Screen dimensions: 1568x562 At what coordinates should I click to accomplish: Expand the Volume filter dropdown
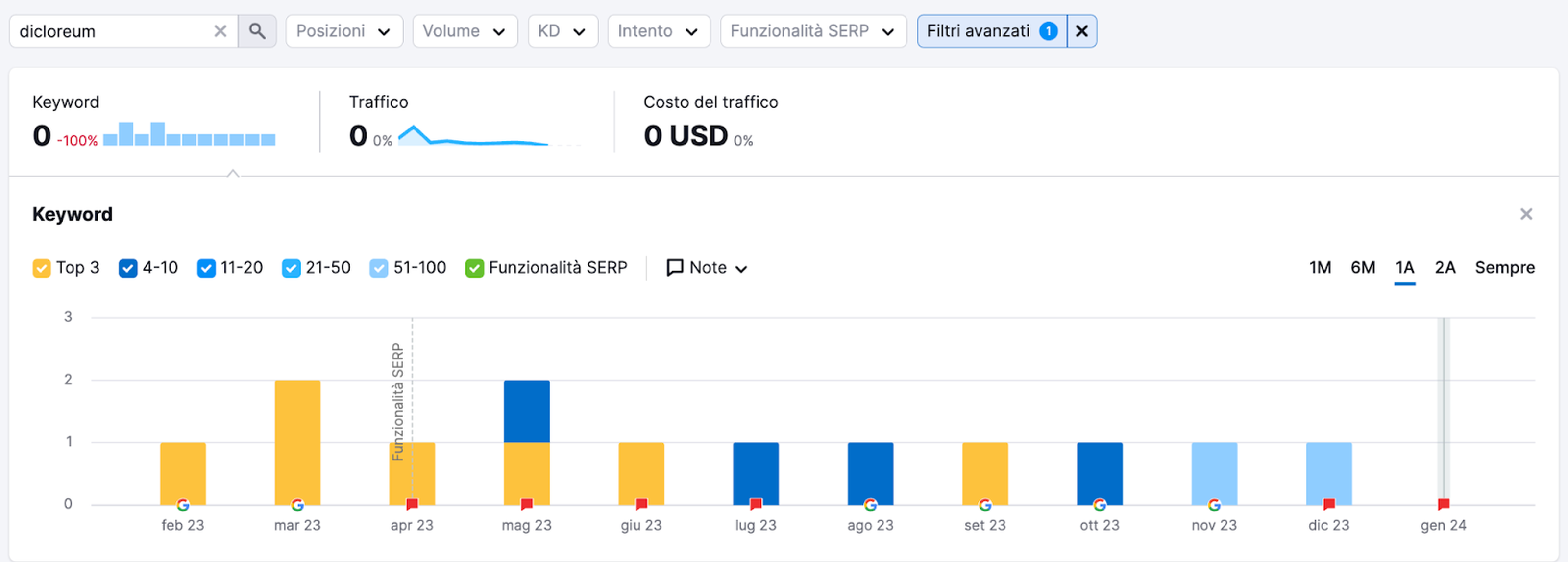[465, 31]
